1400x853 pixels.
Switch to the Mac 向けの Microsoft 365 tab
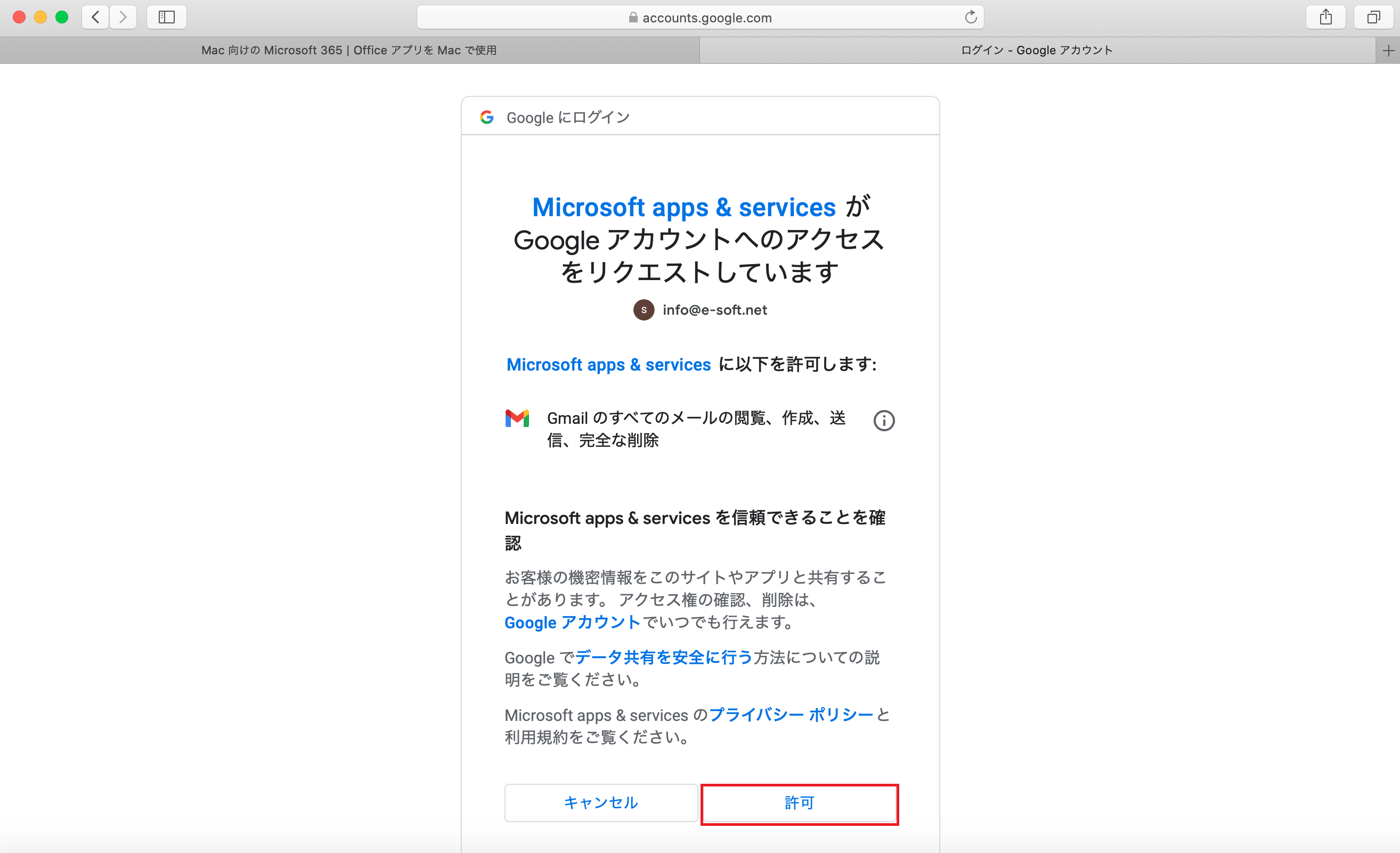click(349, 51)
